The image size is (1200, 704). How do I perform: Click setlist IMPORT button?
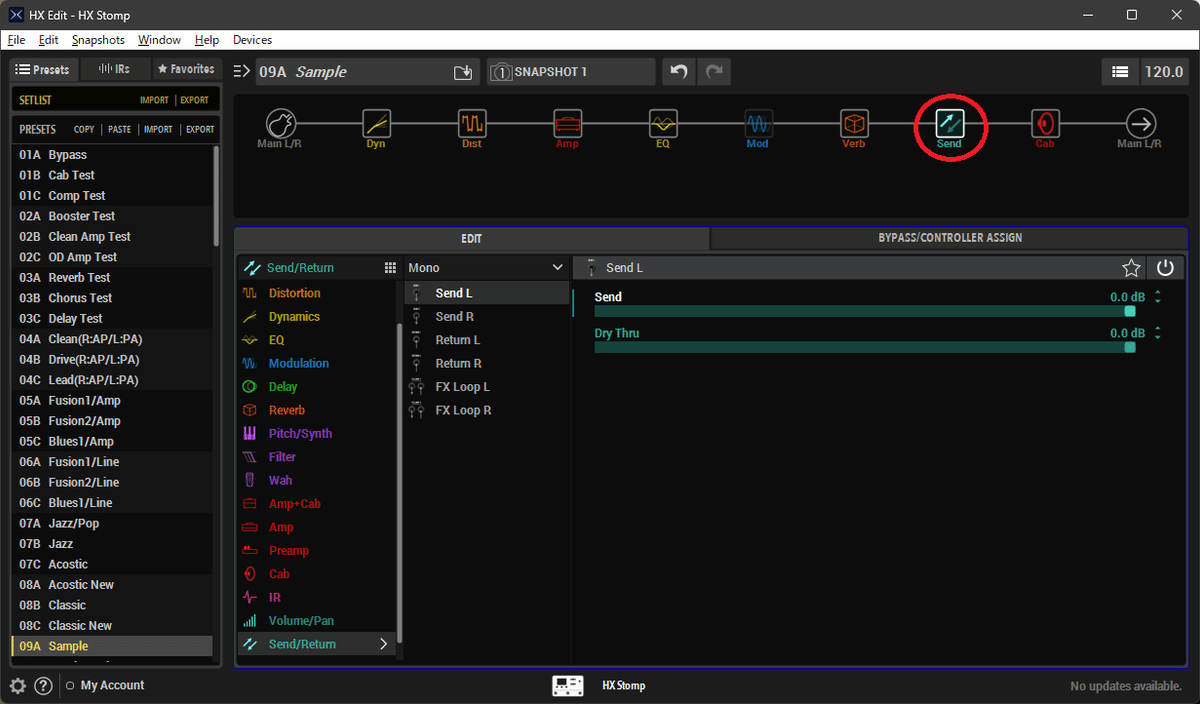(155, 100)
